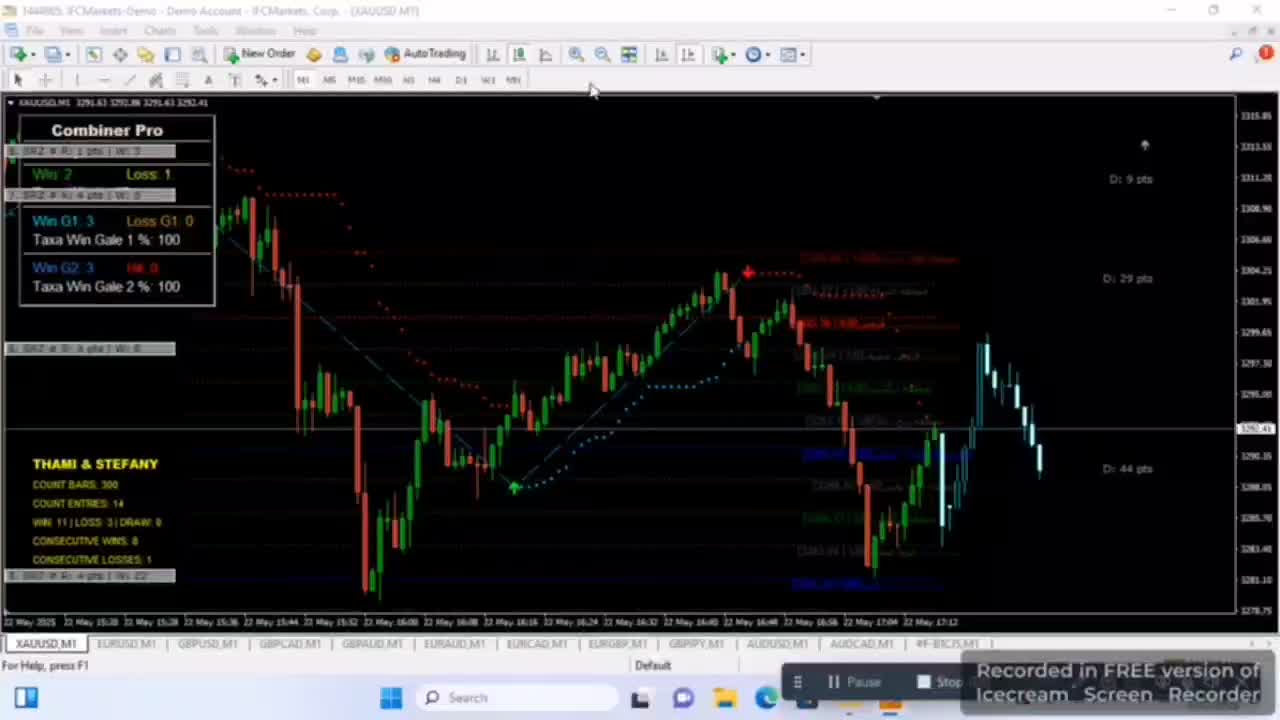Screen dimensions: 1280x720
Task: Click the Tile Windows icon
Action: tap(629, 54)
